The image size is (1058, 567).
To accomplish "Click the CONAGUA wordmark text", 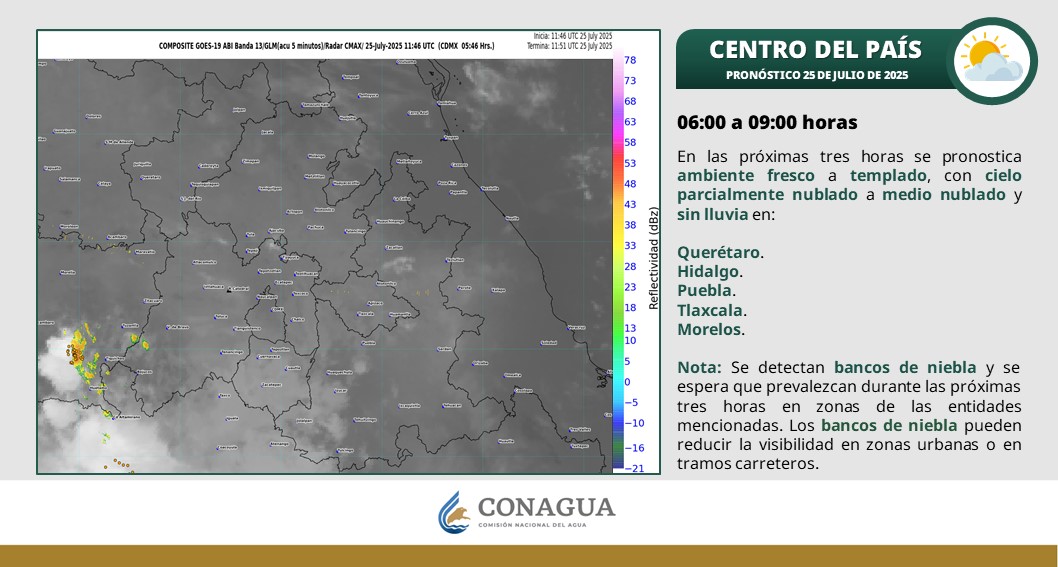I will [547, 507].
